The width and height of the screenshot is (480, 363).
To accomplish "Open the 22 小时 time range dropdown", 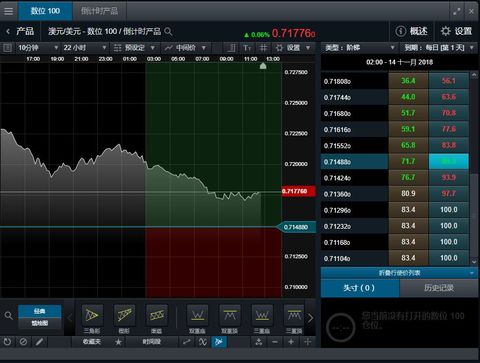I will click(85, 48).
